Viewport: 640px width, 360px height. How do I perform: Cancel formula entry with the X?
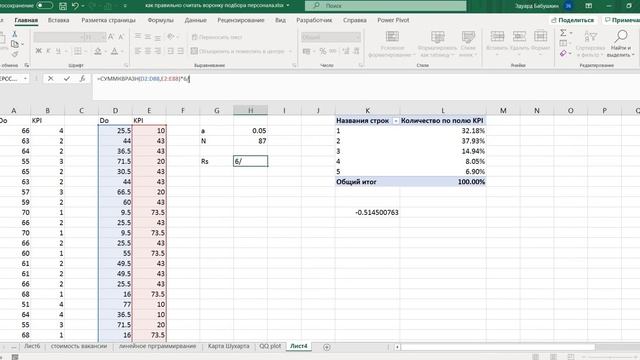click(x=51, y=79)
